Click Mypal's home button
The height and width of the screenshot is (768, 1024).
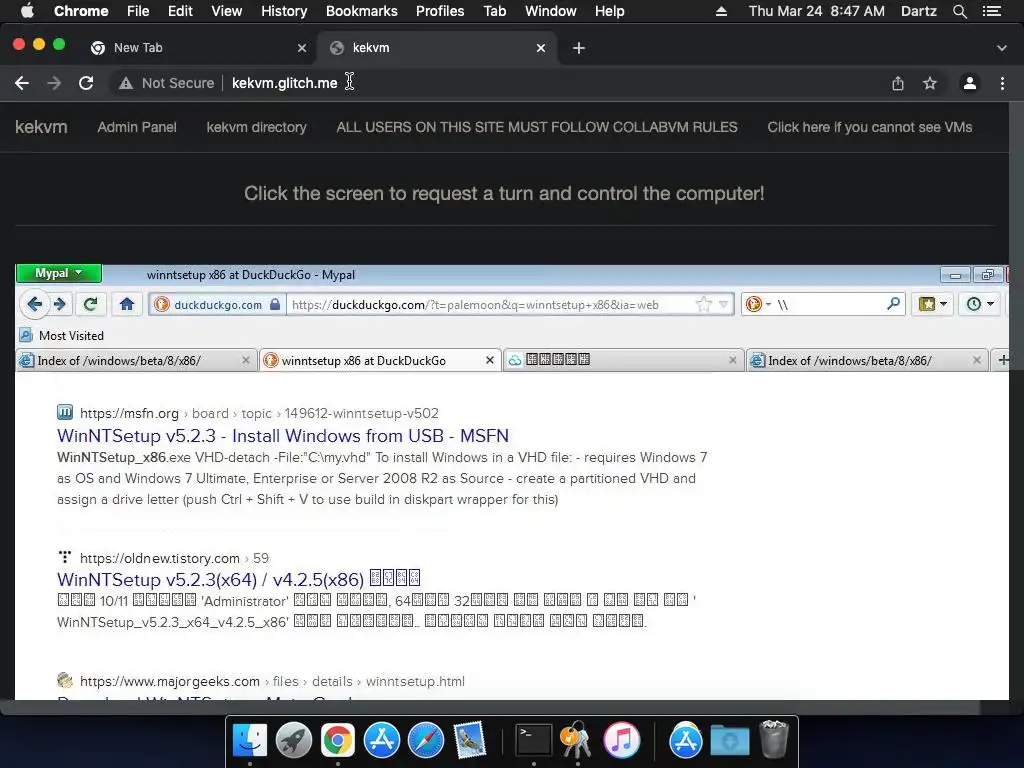127,304
